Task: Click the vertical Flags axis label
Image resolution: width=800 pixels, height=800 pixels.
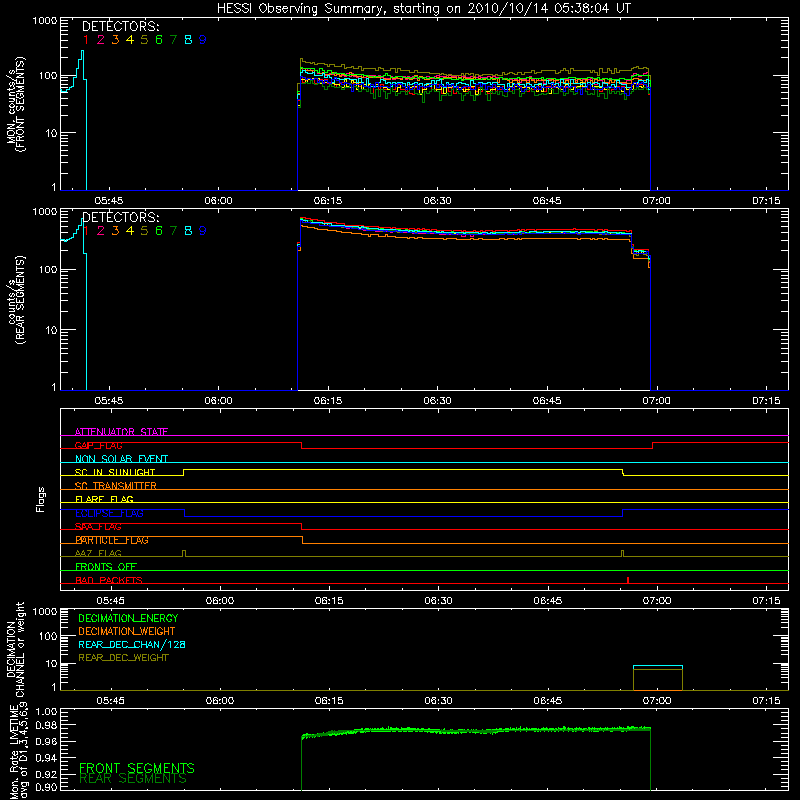Action: pos(40,499)
